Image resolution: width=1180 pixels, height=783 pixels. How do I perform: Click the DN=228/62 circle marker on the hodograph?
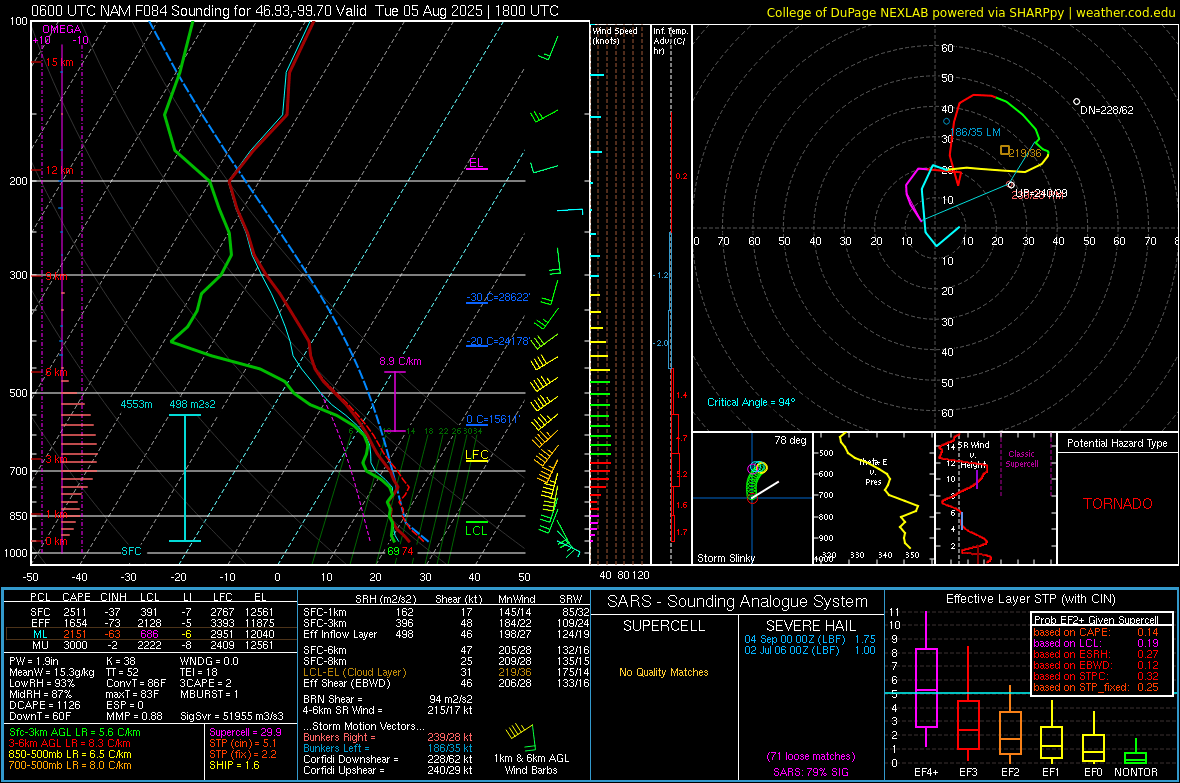pyautogui.click(x=1076, y=102)
